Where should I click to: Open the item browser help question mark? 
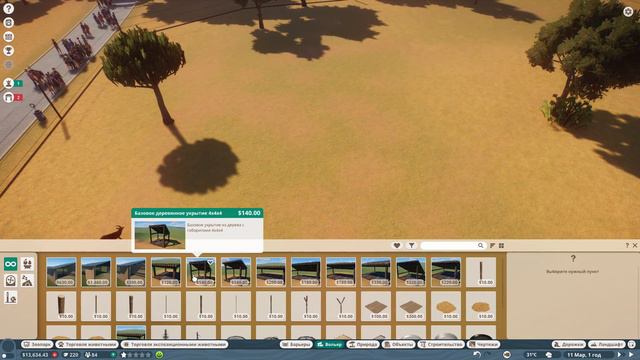[627, 245]
